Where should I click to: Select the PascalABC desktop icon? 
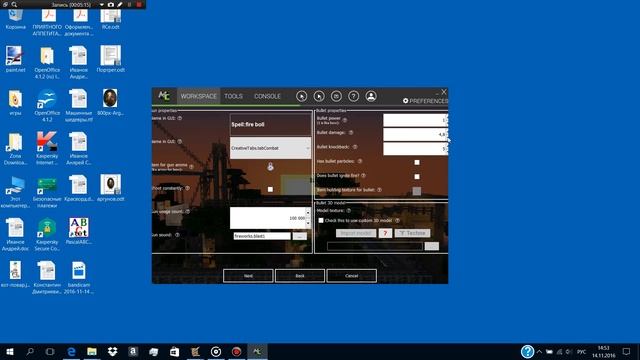click(x=79, y=231)
